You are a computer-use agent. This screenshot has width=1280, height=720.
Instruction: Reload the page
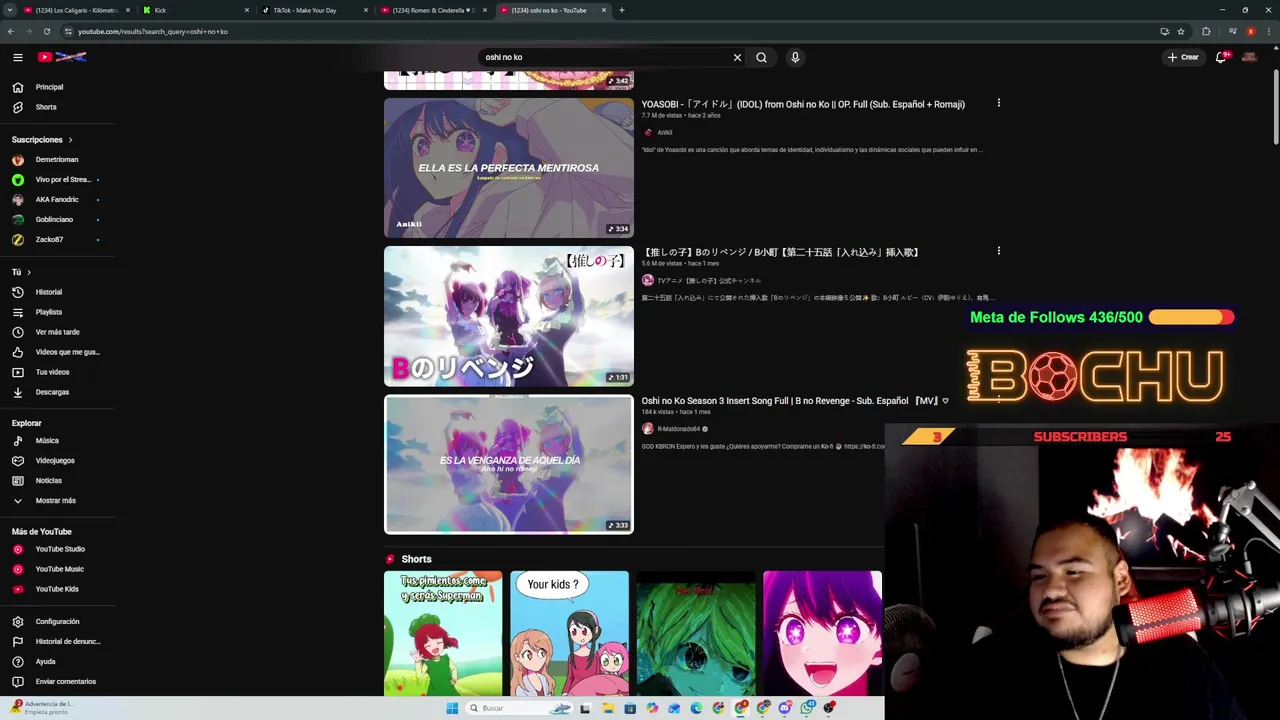pyautogui.click(x=46, y=31)
